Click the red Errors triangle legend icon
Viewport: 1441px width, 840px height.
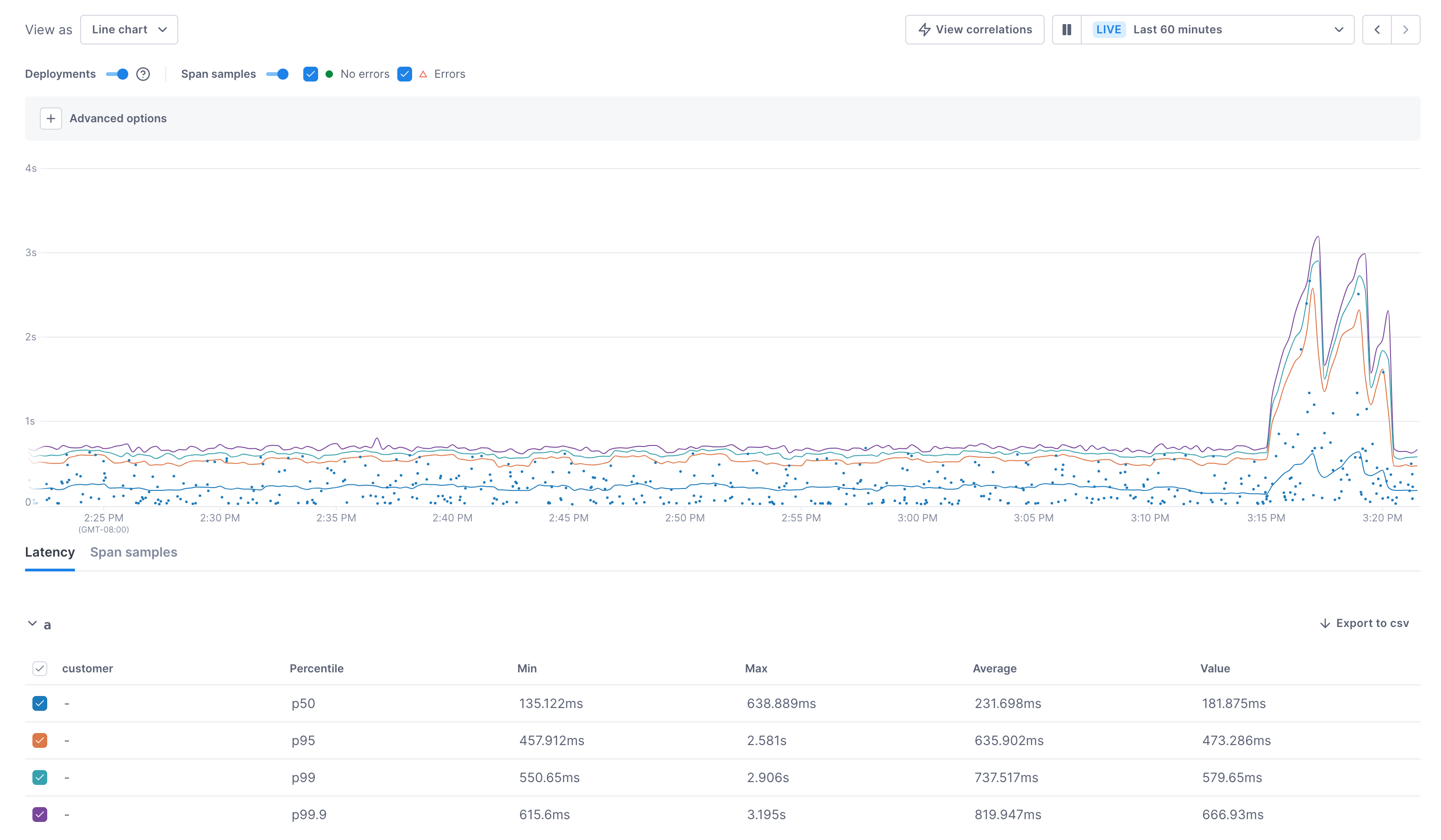423,75
